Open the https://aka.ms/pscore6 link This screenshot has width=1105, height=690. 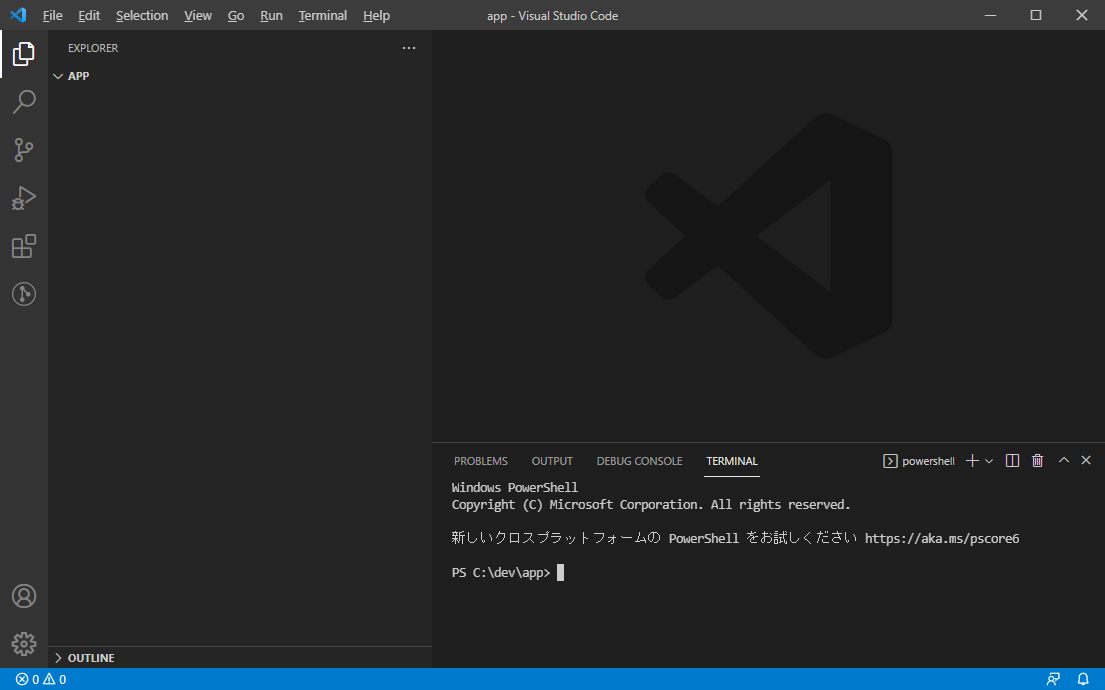coord(942,538)
